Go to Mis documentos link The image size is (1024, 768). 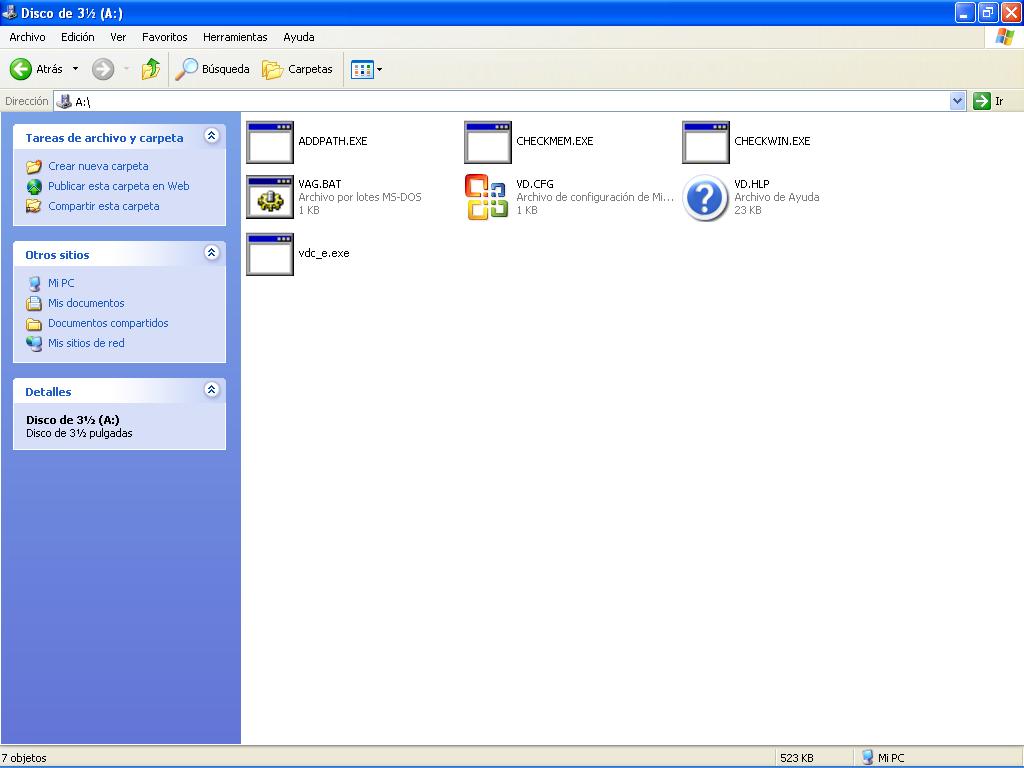tap(86, 303)
